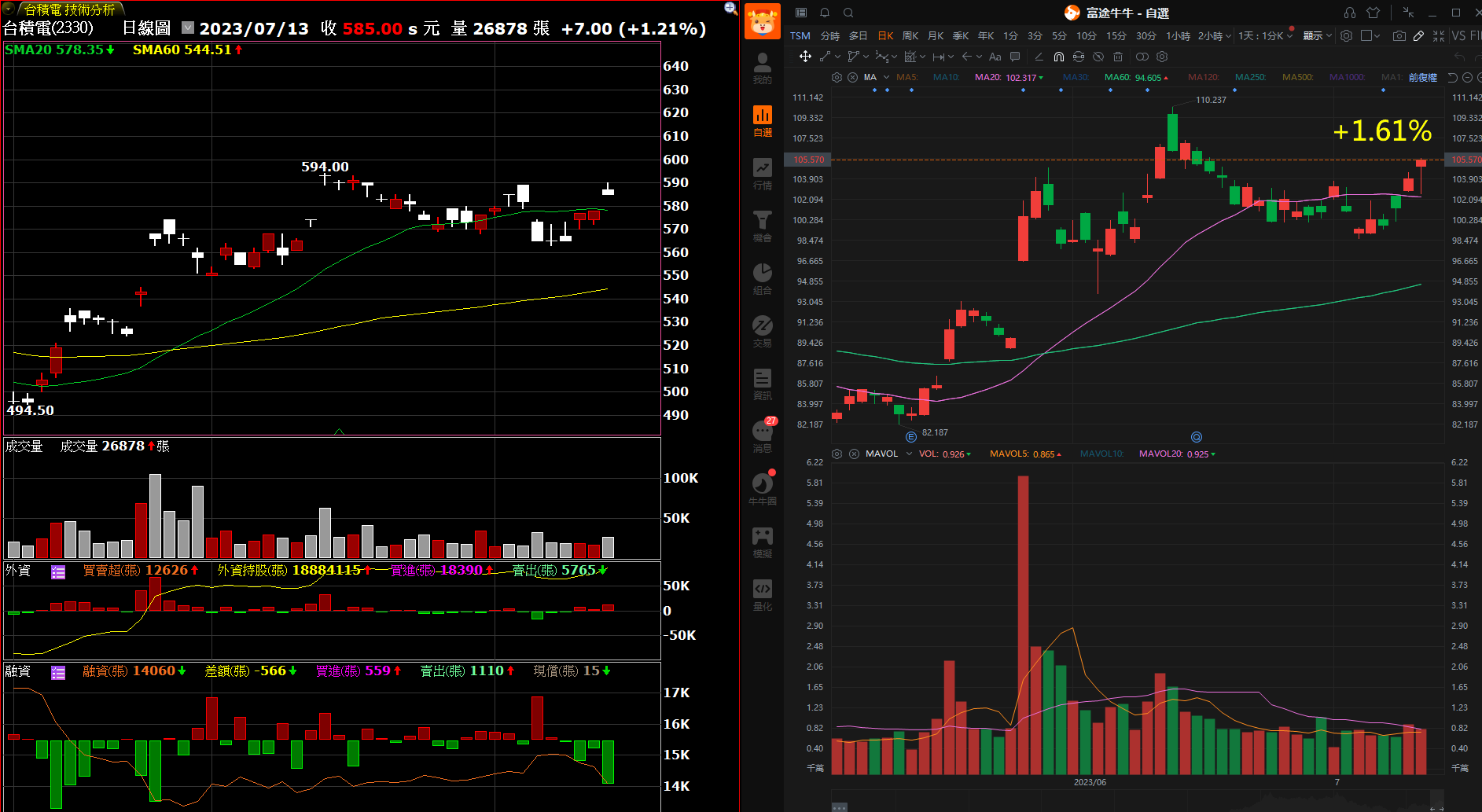The image size is (1482, 812).
Task: Open the skin theme shirt icon
Action: point(1374,13)
